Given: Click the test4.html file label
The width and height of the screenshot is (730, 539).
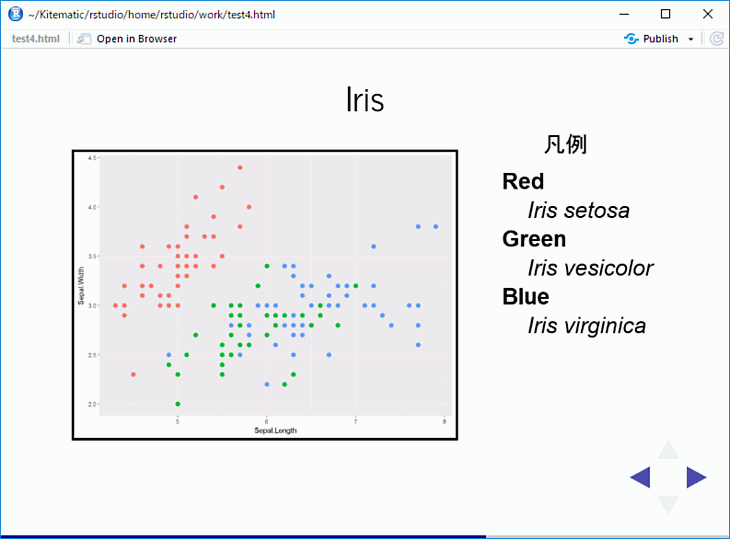Looking at the screenshot, I should click(36, 39).
